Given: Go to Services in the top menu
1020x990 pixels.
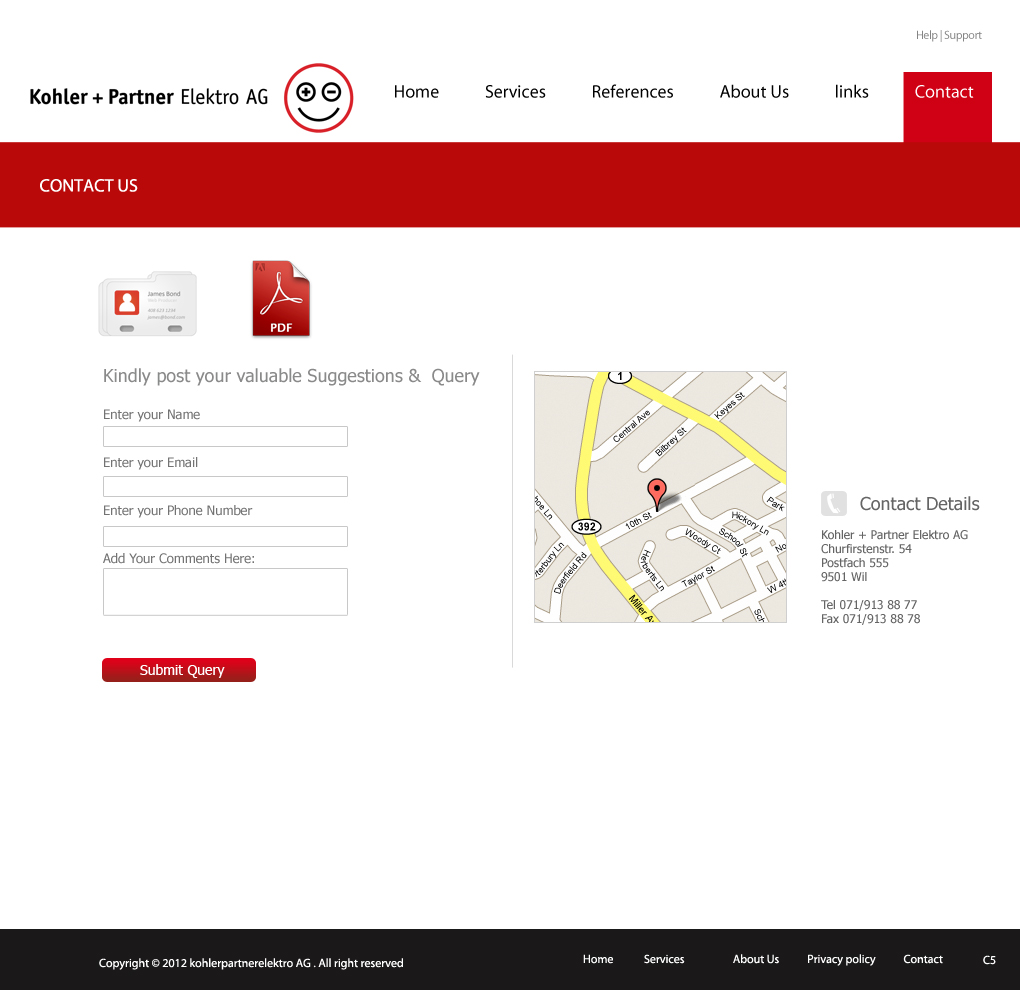Looking at the screenshot, I should (515, 92).
